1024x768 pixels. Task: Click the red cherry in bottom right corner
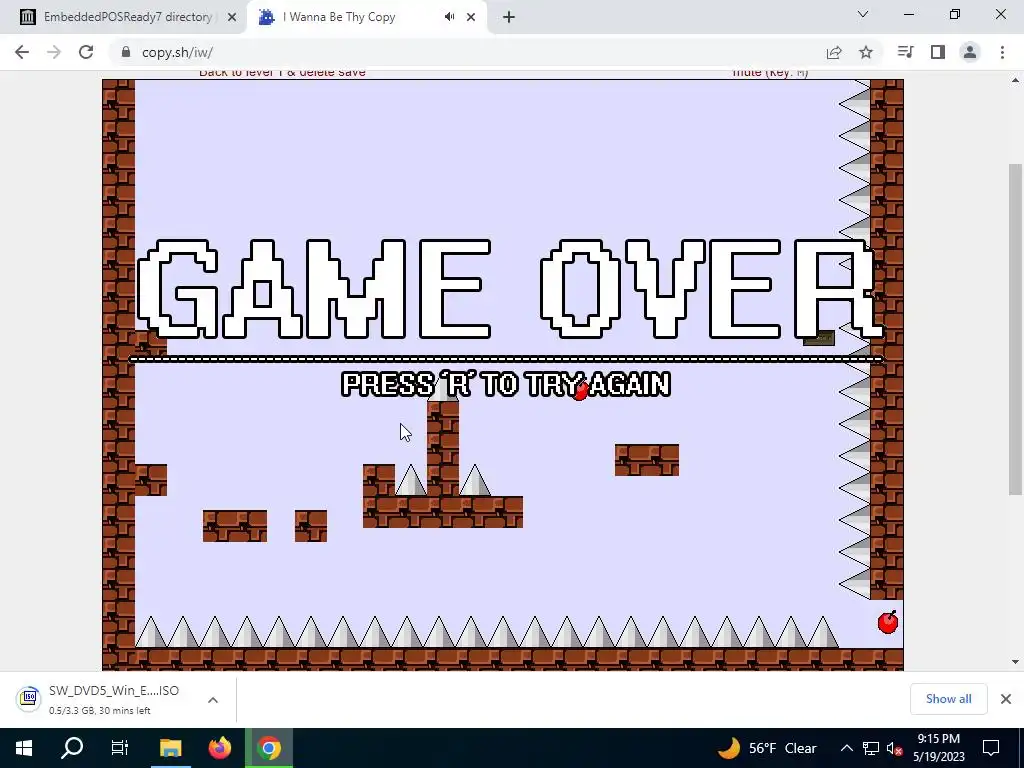[x=888, y=622]
